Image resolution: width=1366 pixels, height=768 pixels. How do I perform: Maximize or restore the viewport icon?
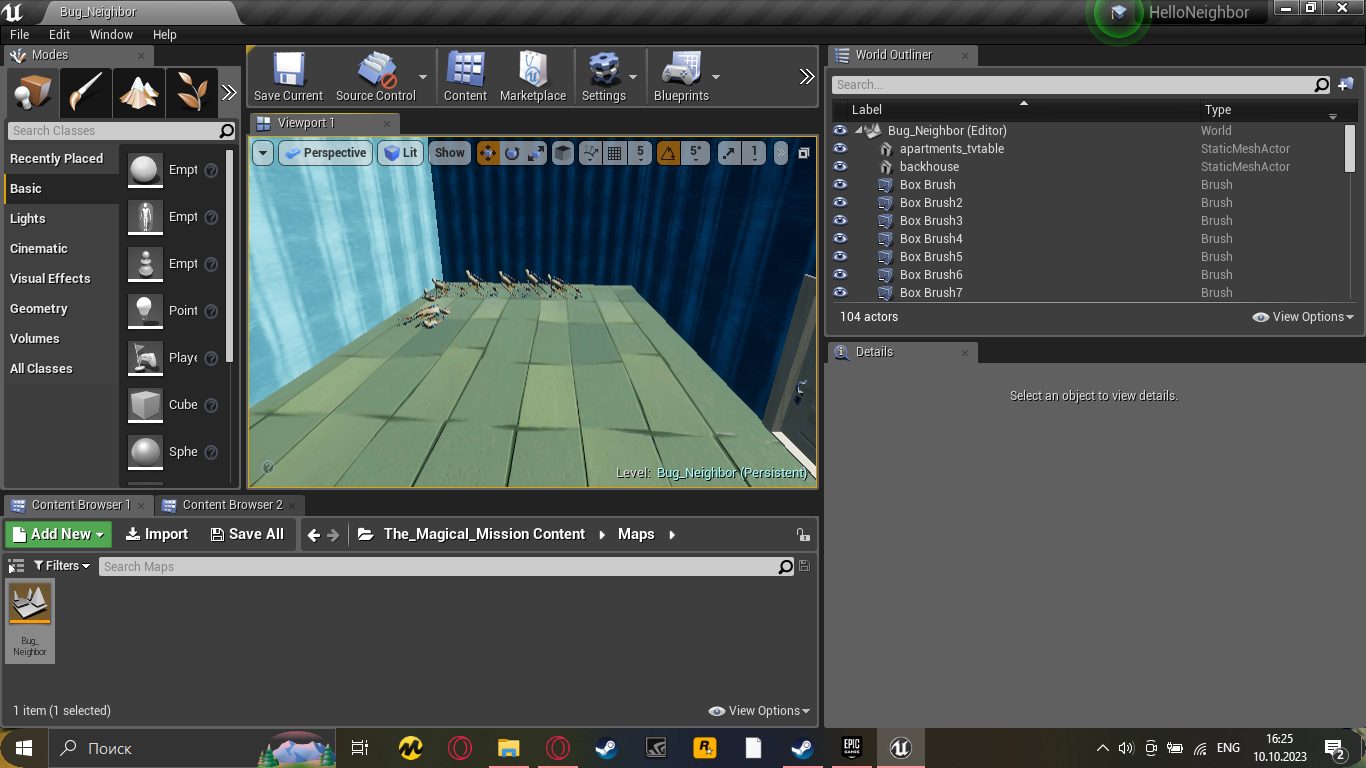click(804, 153)
